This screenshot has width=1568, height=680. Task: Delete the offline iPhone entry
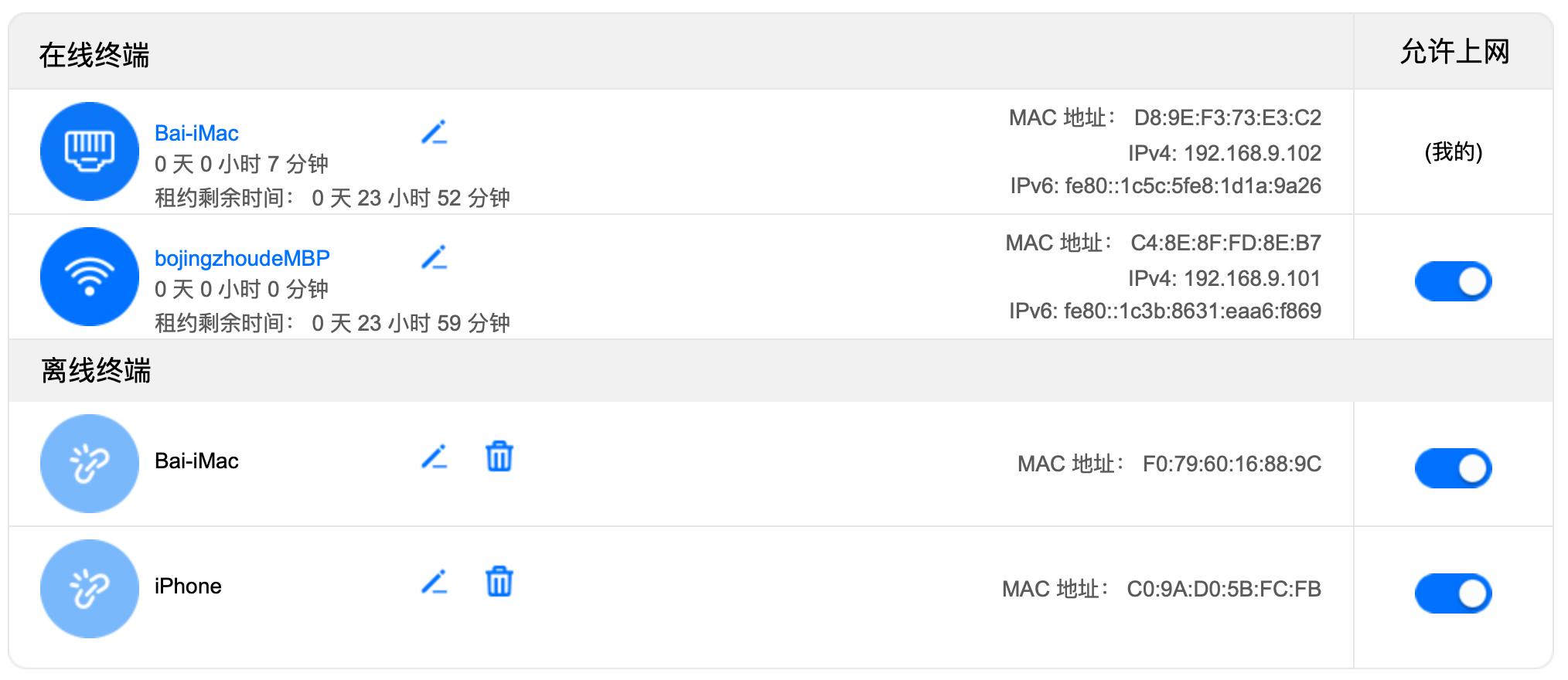click(499, 582)
